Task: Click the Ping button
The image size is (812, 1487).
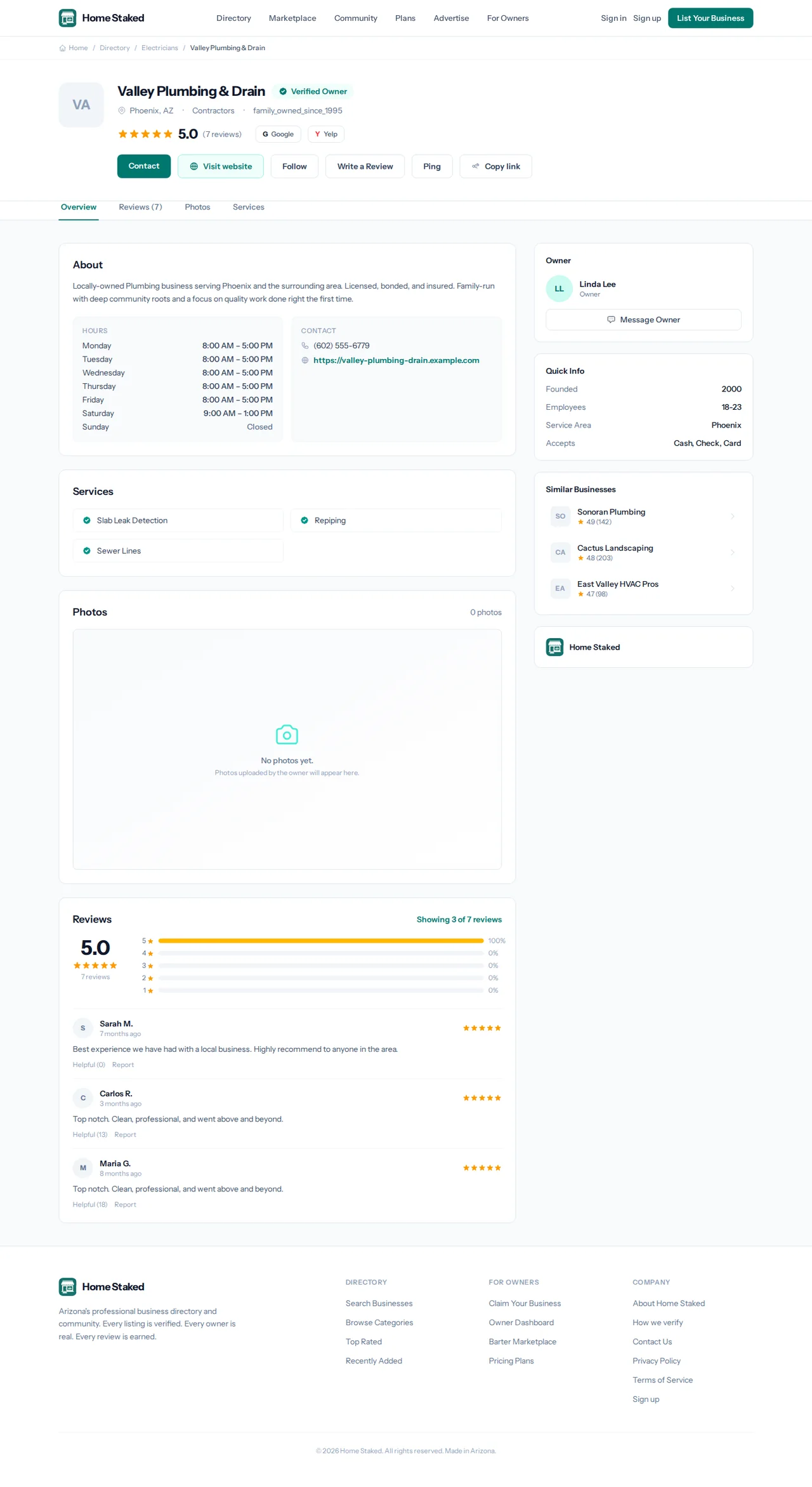Action: pos(432,166)
